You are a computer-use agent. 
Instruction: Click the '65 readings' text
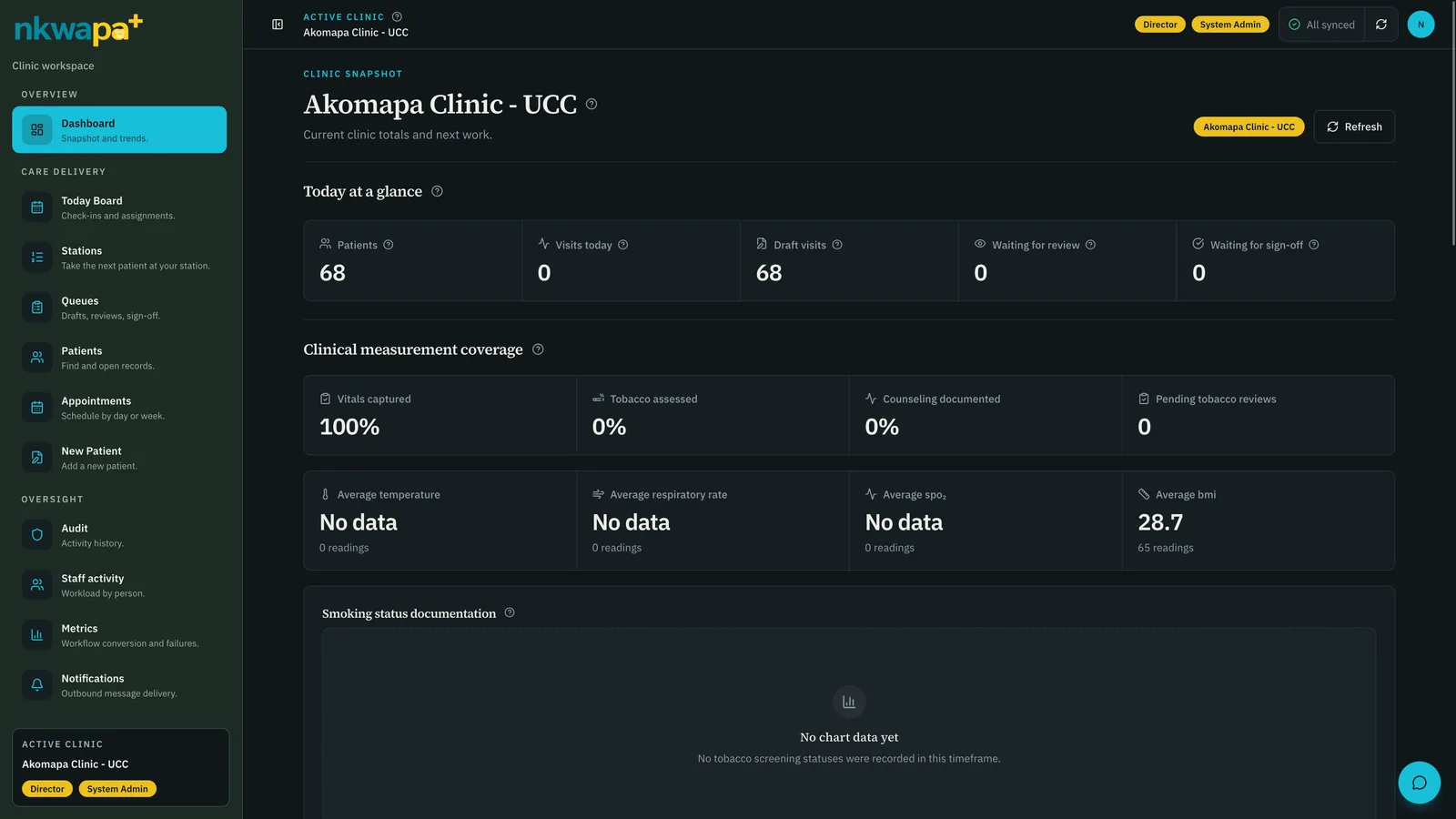1166,548
